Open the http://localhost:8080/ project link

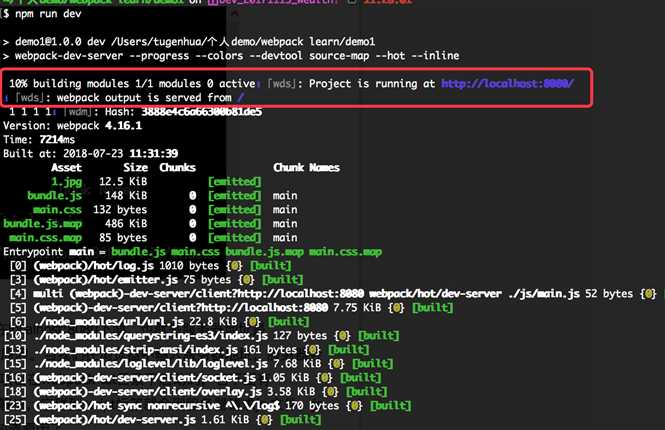[507, 84]
